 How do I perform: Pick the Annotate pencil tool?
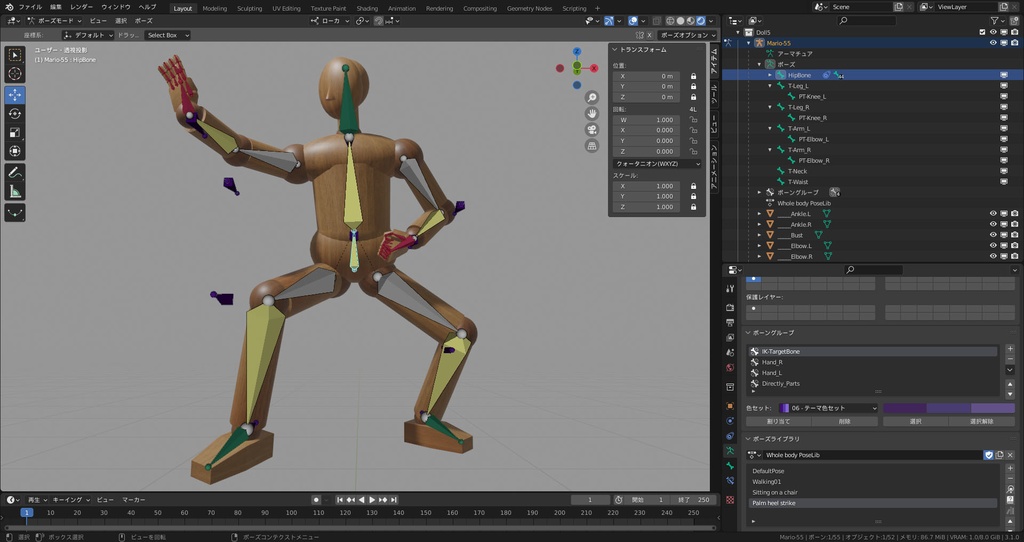pyautogui.click(x=15, y=172)
